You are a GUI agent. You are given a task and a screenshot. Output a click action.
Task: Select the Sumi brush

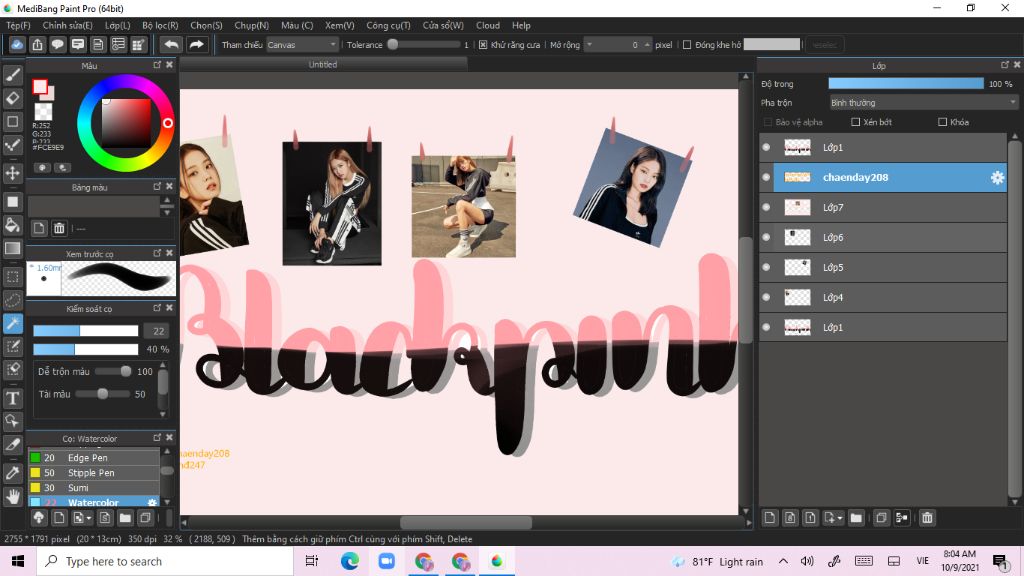pyautogui.click(x=94, y=488)
